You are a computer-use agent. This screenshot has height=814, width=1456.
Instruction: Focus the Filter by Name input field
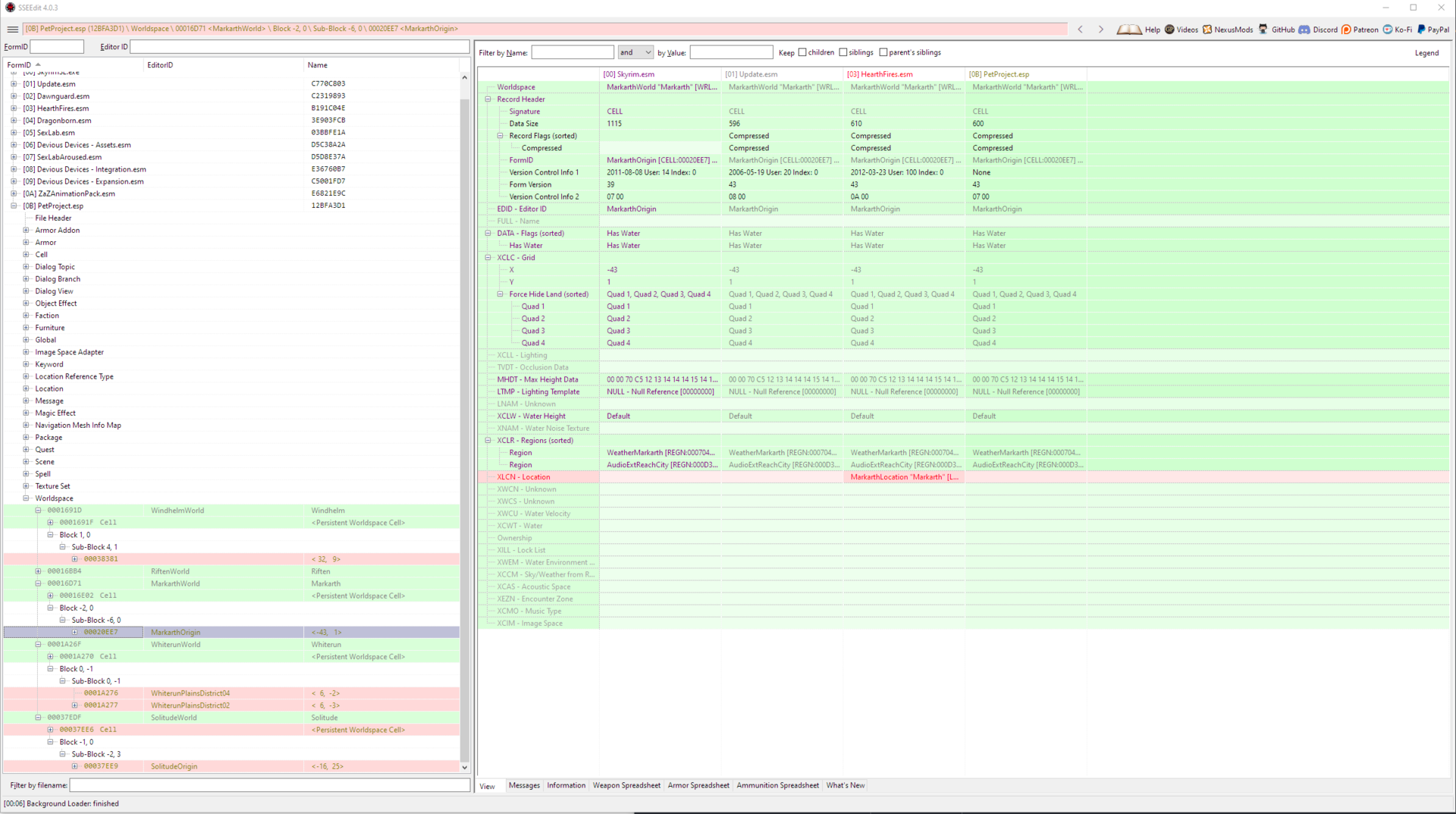573,52
